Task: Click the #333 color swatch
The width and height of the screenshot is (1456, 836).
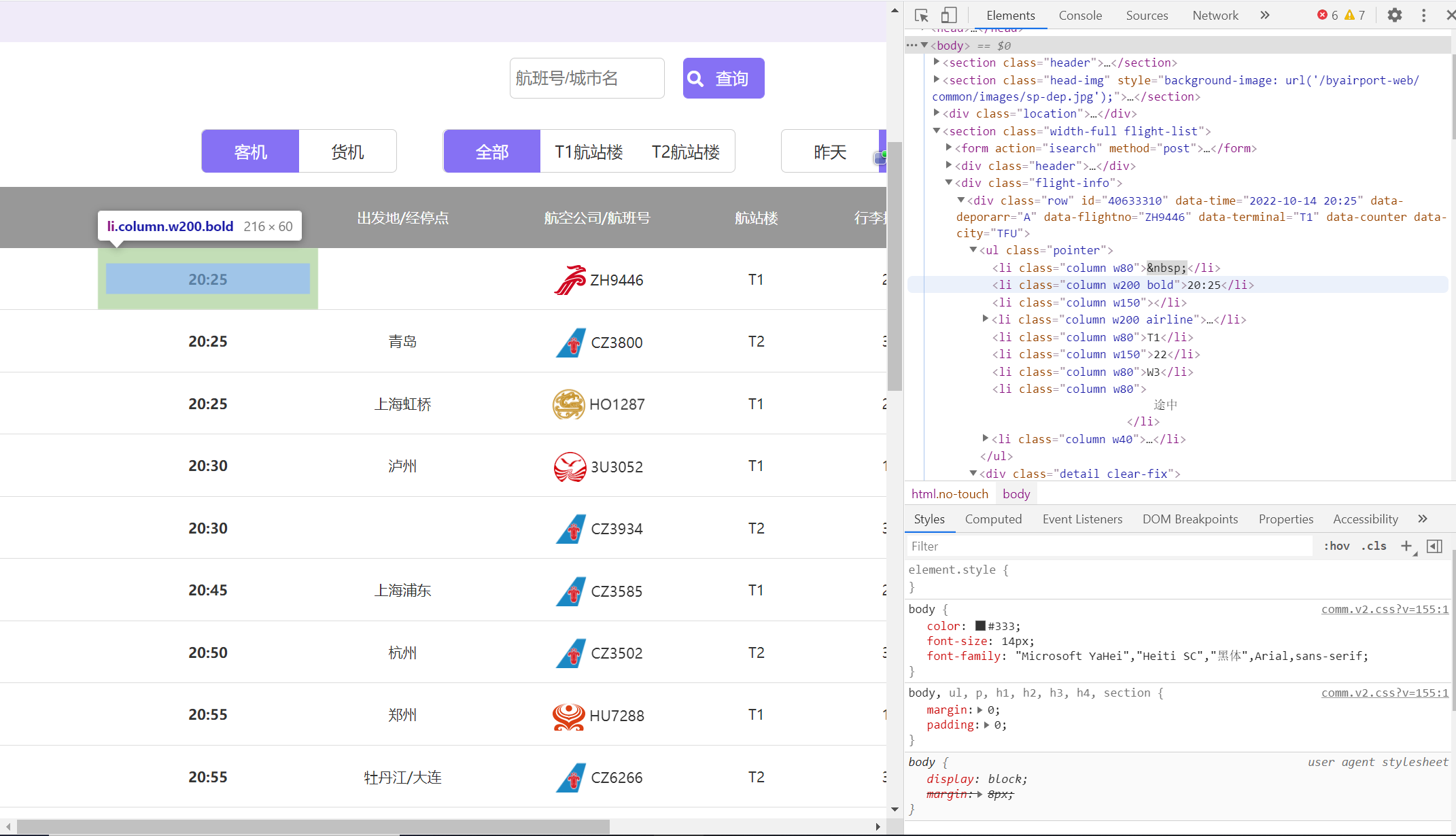Action: pos(980,626)
